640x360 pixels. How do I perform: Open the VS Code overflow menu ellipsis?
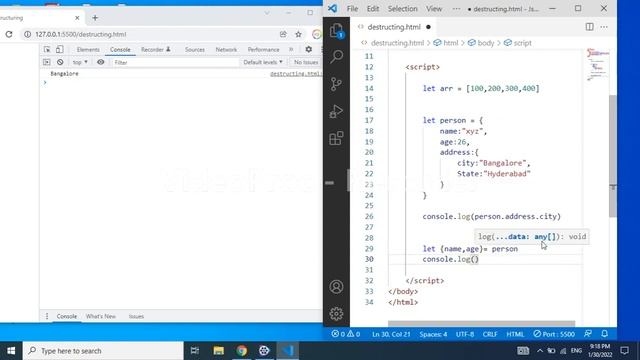coord(456,9)
